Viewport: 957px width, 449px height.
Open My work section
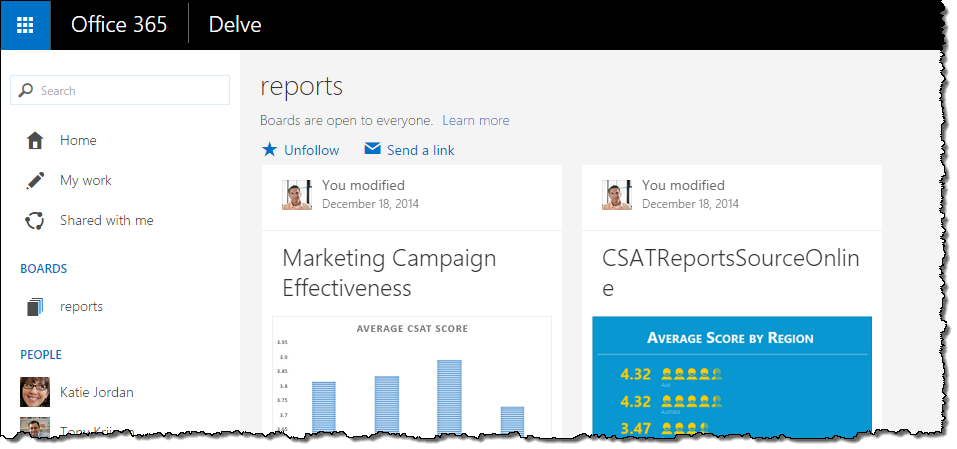[85, 181]
